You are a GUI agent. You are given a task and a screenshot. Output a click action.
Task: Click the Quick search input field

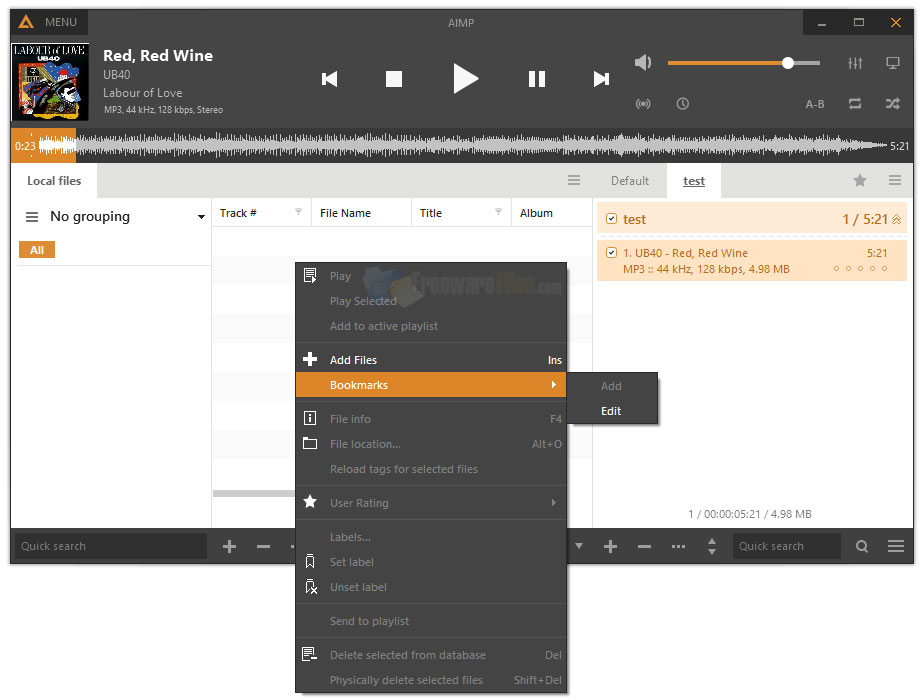[x=110, y=546]
